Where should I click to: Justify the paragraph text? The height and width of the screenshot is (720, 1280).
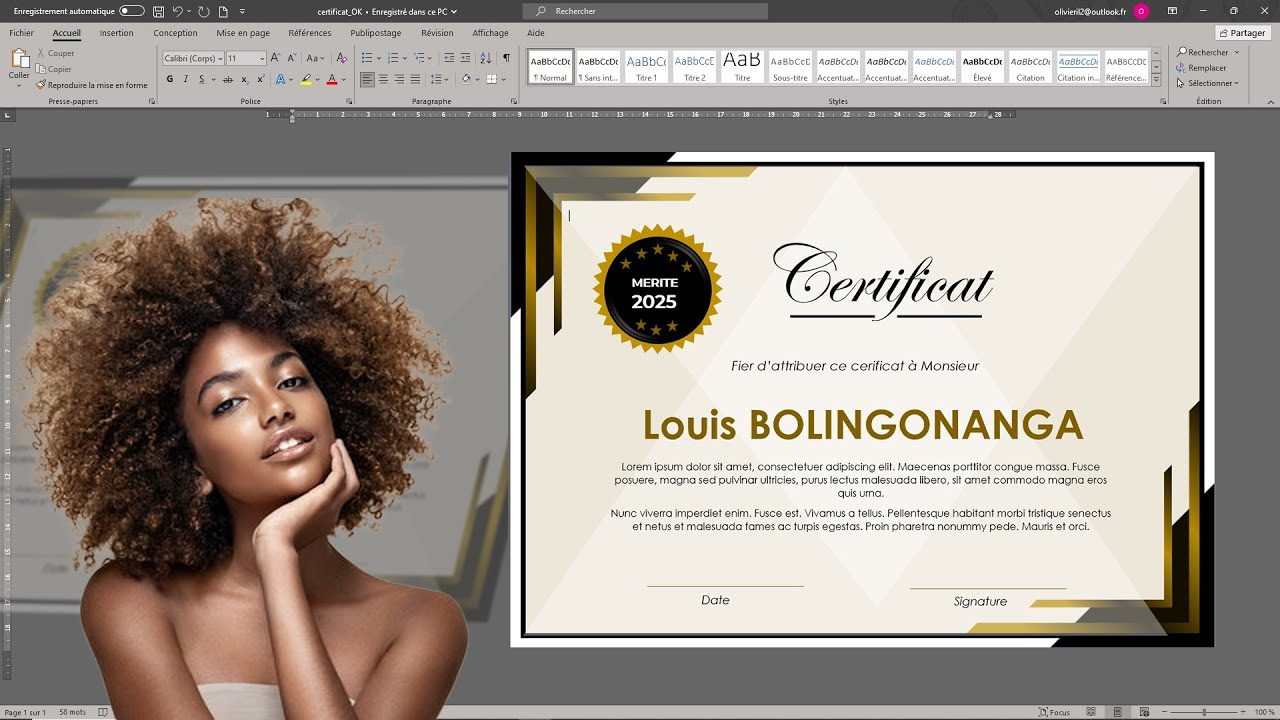coord(415,79)
